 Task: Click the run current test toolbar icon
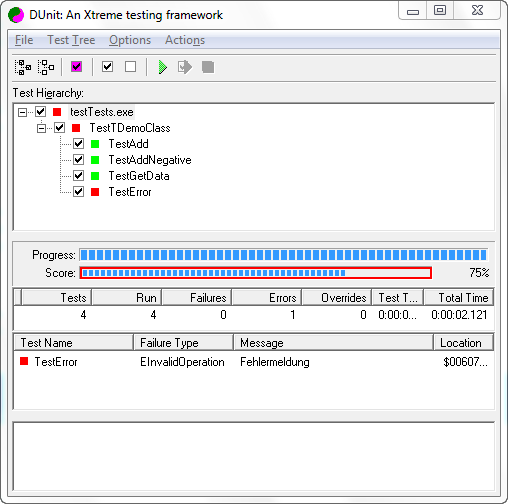coord(185,67)
